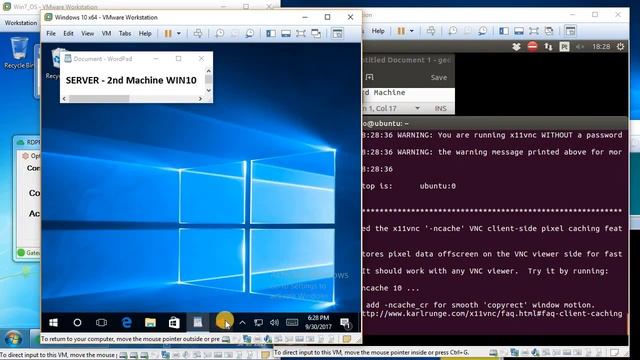Click the Ln 1, Col 17 status in gedit
Image resolution: width=640 pixels, height=360 pixels.
click(x=380, y=108)
